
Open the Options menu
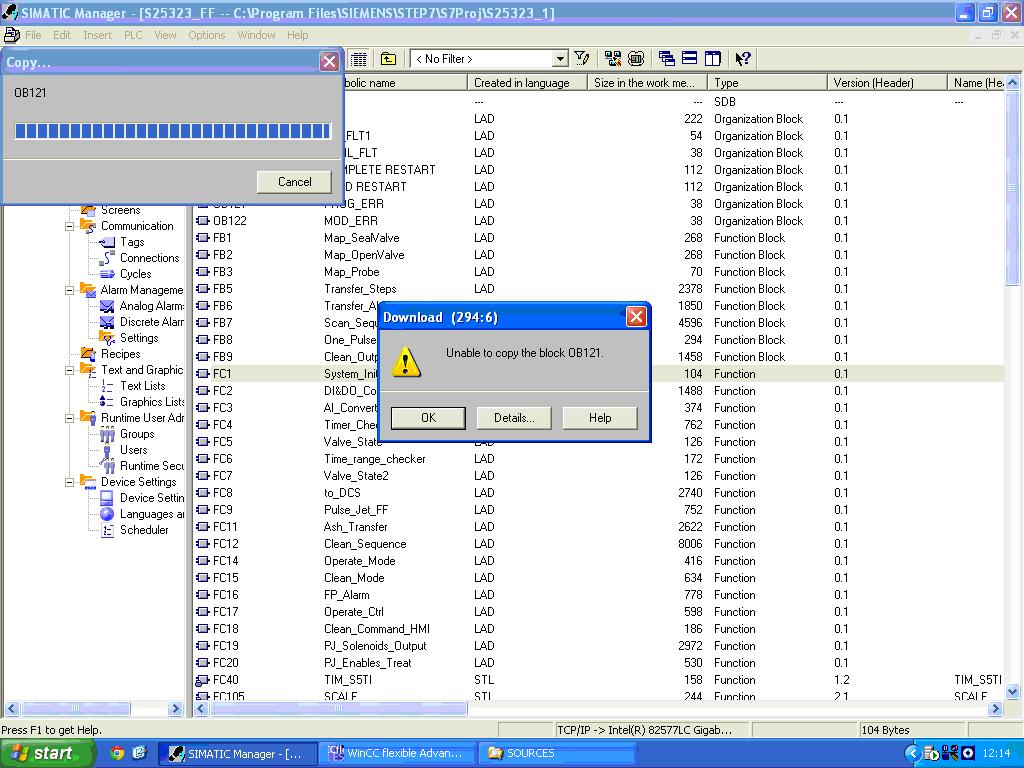coord(206,35)
